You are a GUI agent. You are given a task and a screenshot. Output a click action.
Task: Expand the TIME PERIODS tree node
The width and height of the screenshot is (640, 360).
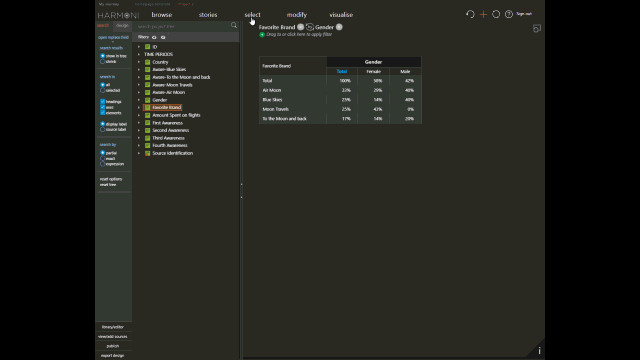(139, 54)
